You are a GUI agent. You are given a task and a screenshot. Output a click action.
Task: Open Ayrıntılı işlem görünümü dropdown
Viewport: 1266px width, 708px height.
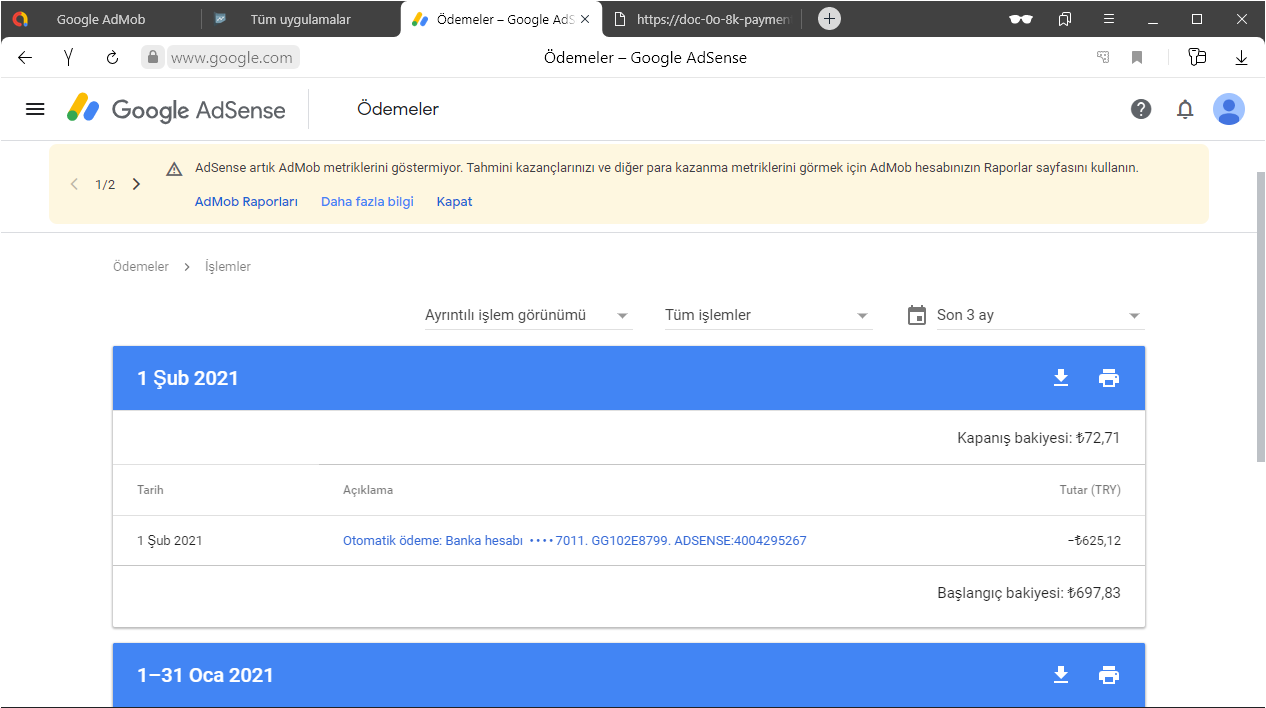(x=529, y=315)
